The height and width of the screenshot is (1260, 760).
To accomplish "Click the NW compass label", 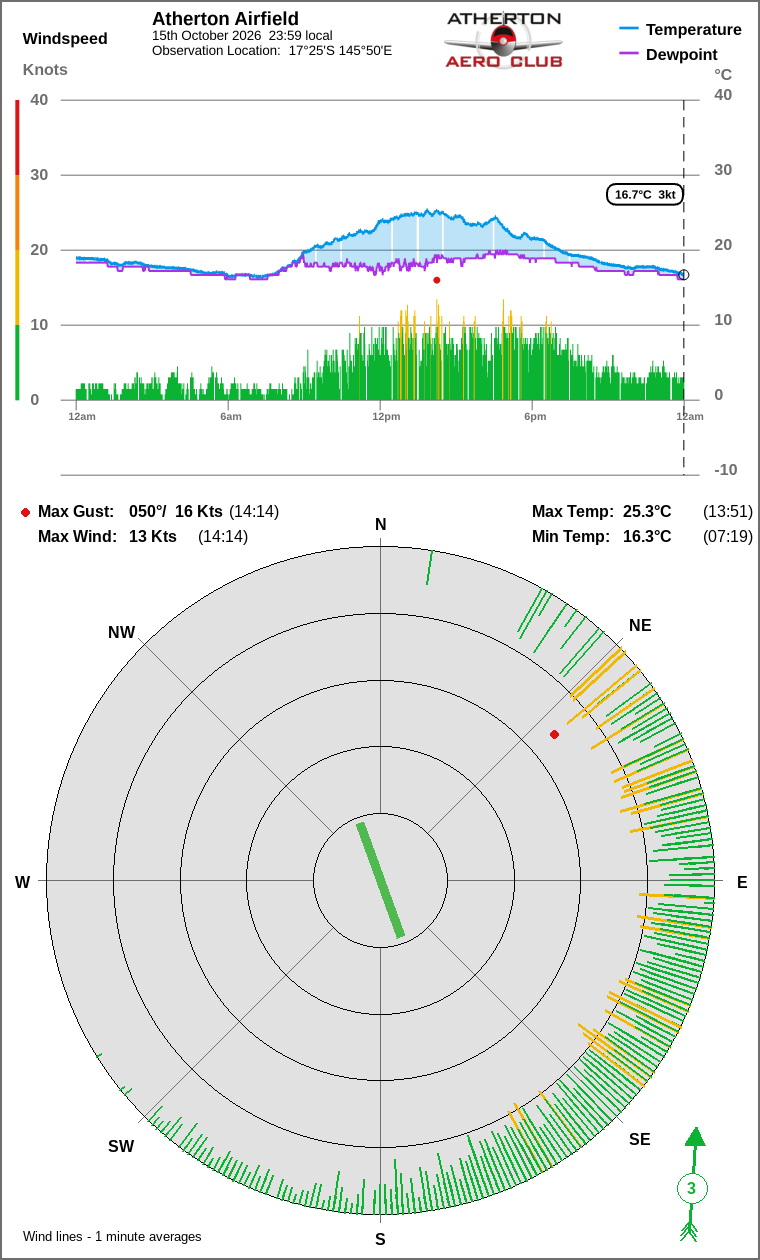I will pos(121,633).
